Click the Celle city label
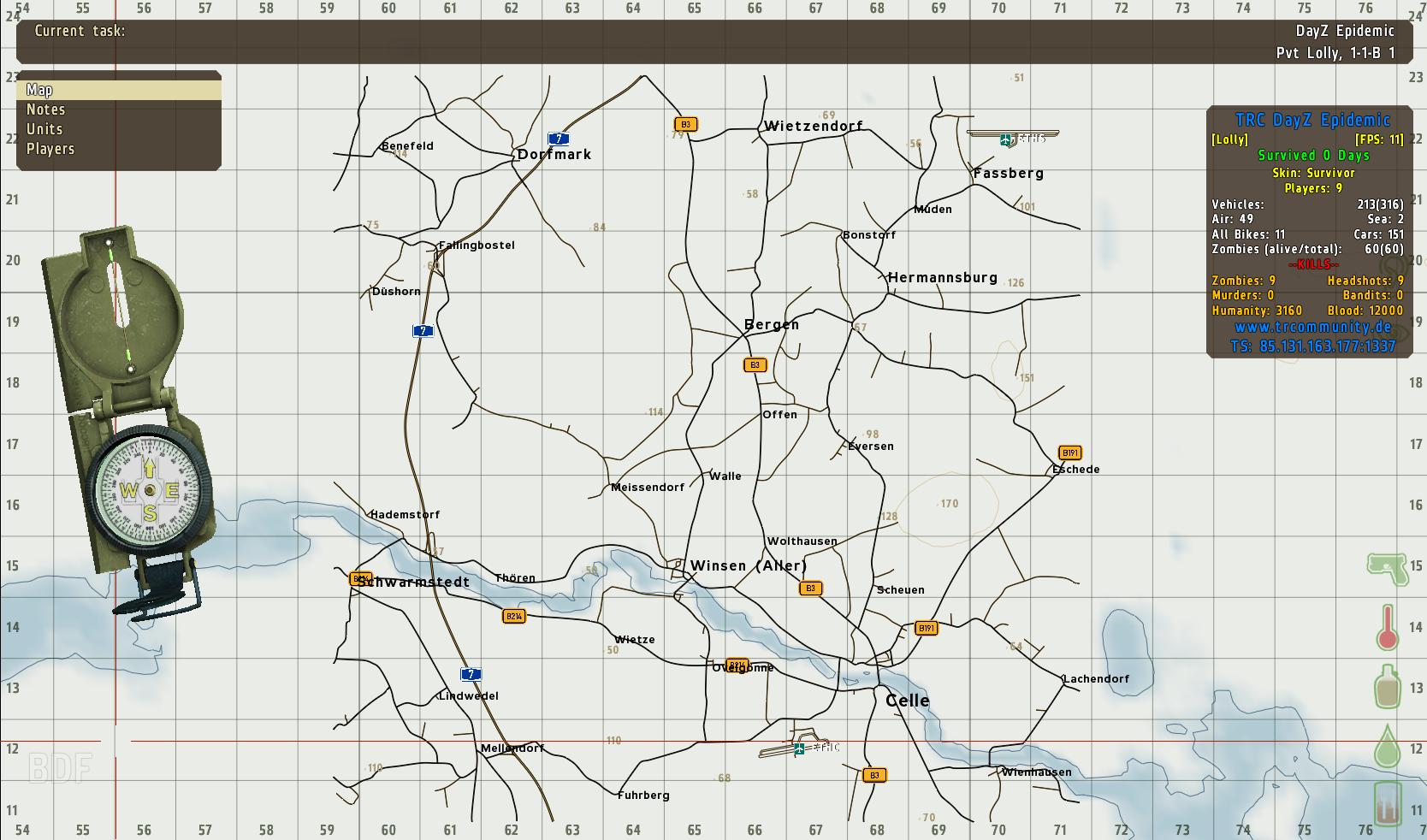 tap(908, 701)
